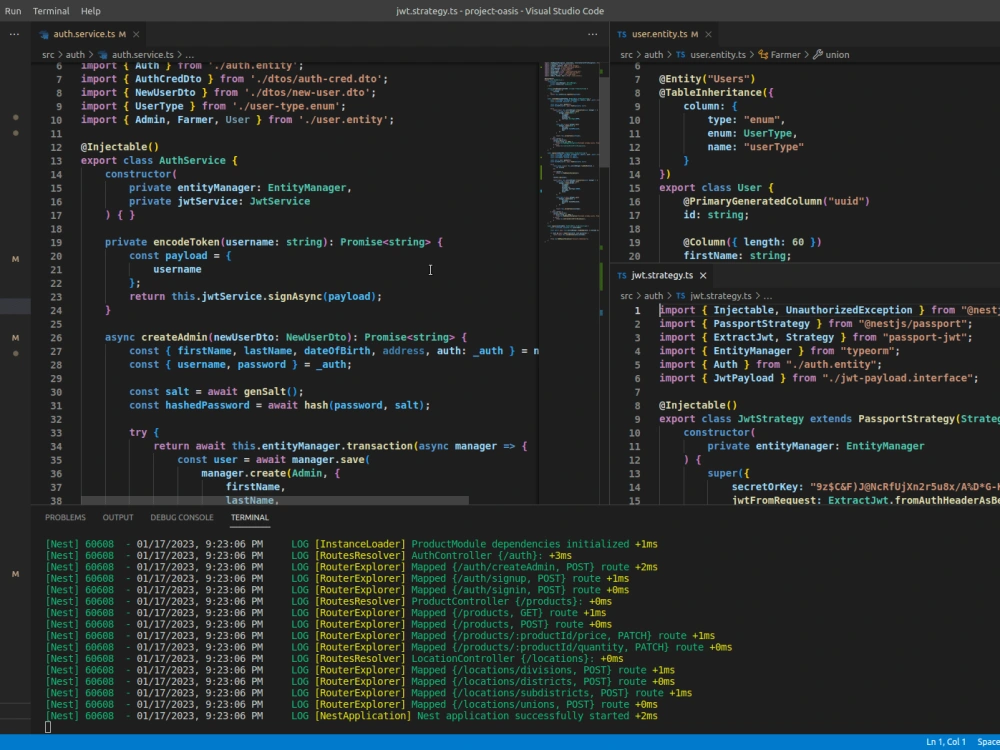Click the TS icon in user.entity.ts breadcrumb
Image resolution: width=1000 pixels, height=750 pixels.
[680, 55]
